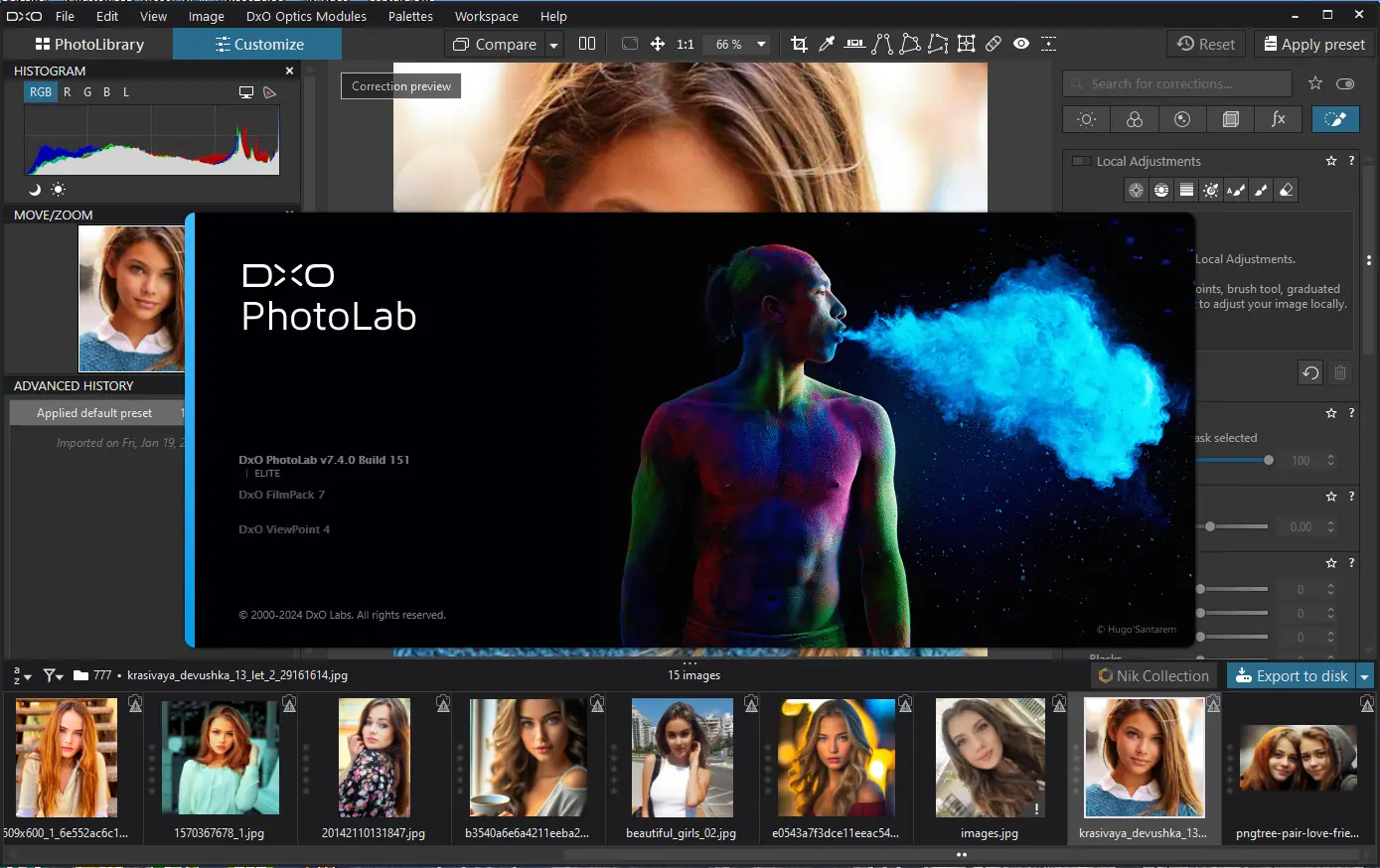Select the Repair bandage tool
This screenshot has height=868, width=1380.
coord(994,44)
